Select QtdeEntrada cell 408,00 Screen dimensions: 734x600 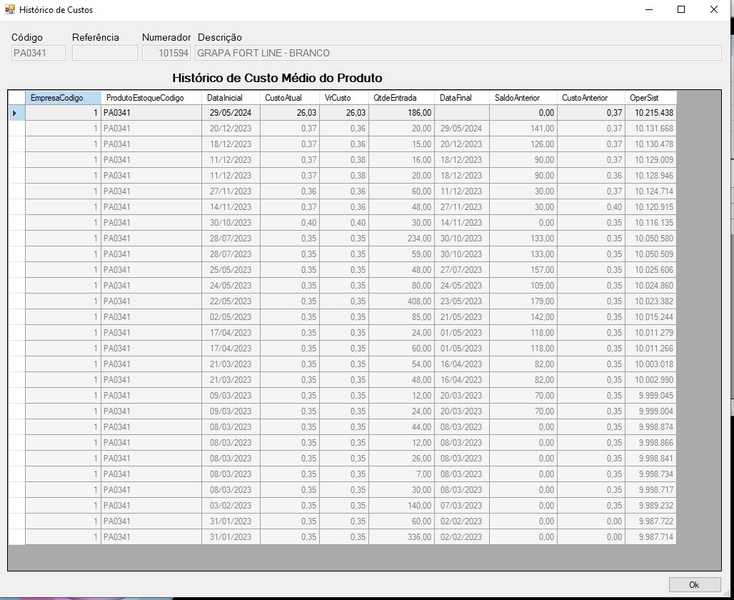[x=402, y=301]
